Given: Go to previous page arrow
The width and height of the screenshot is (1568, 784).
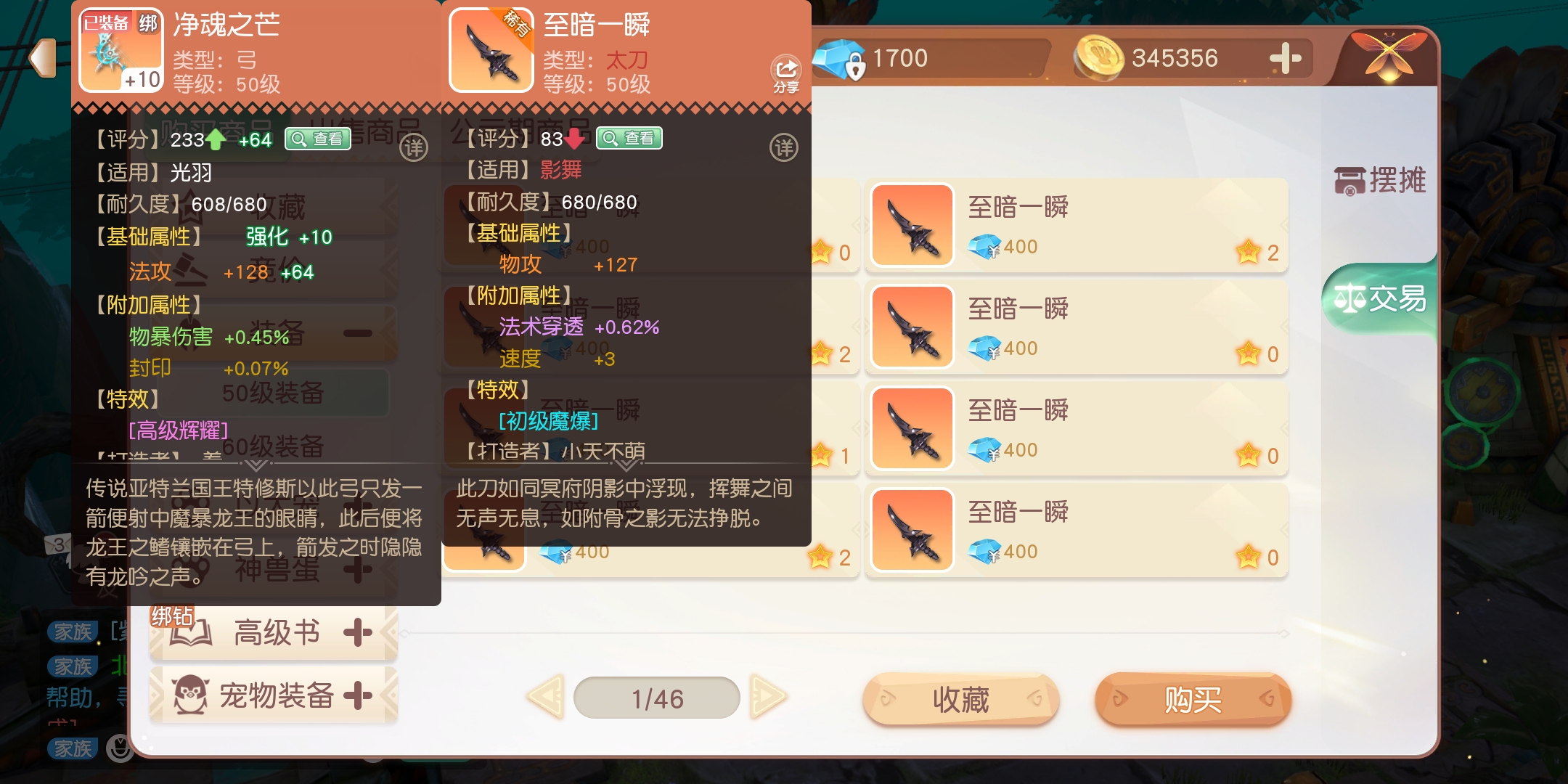Looking at the screenshot, I should 546,697.
